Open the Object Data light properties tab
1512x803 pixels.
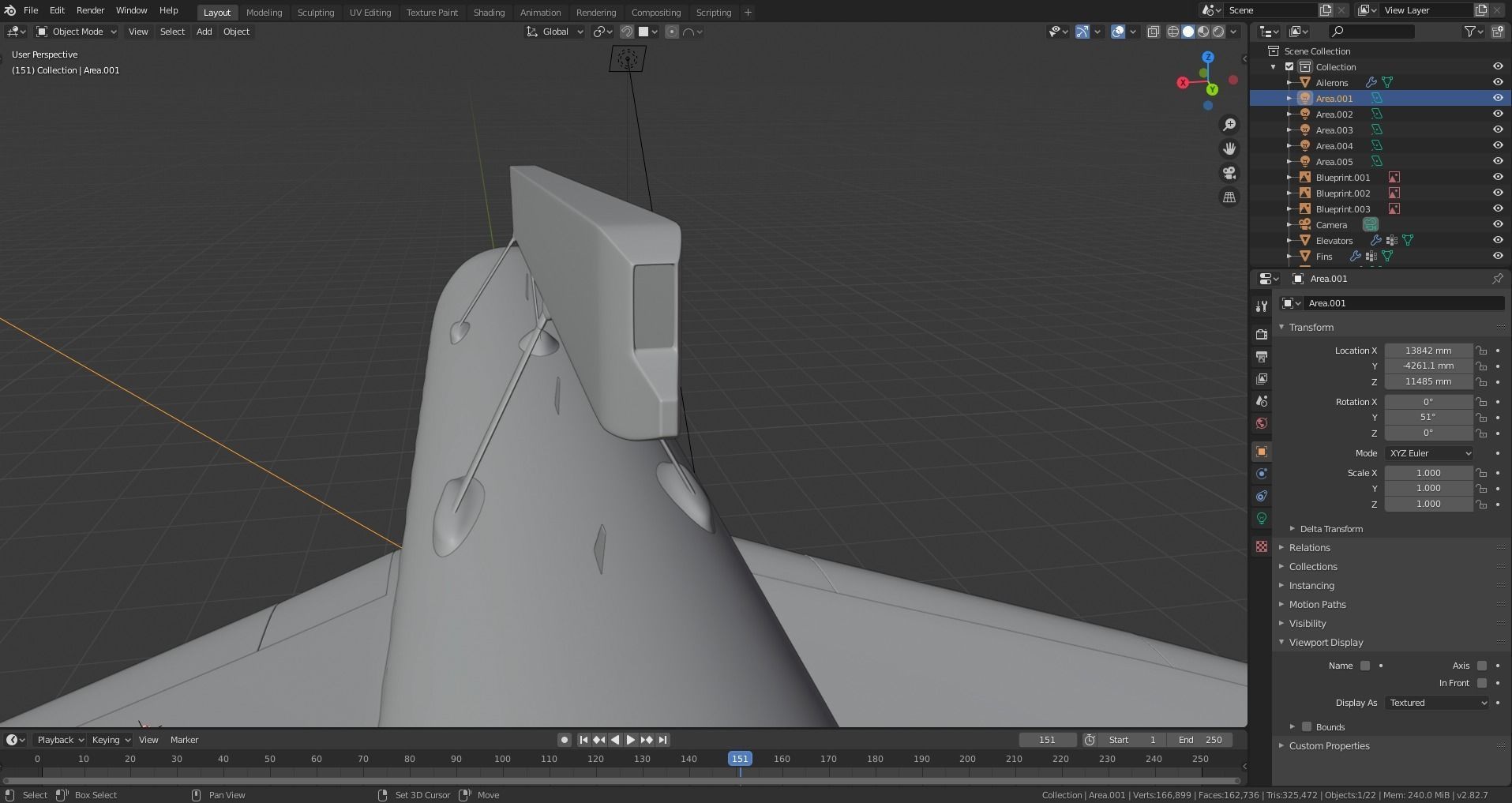click(1262, 518)
